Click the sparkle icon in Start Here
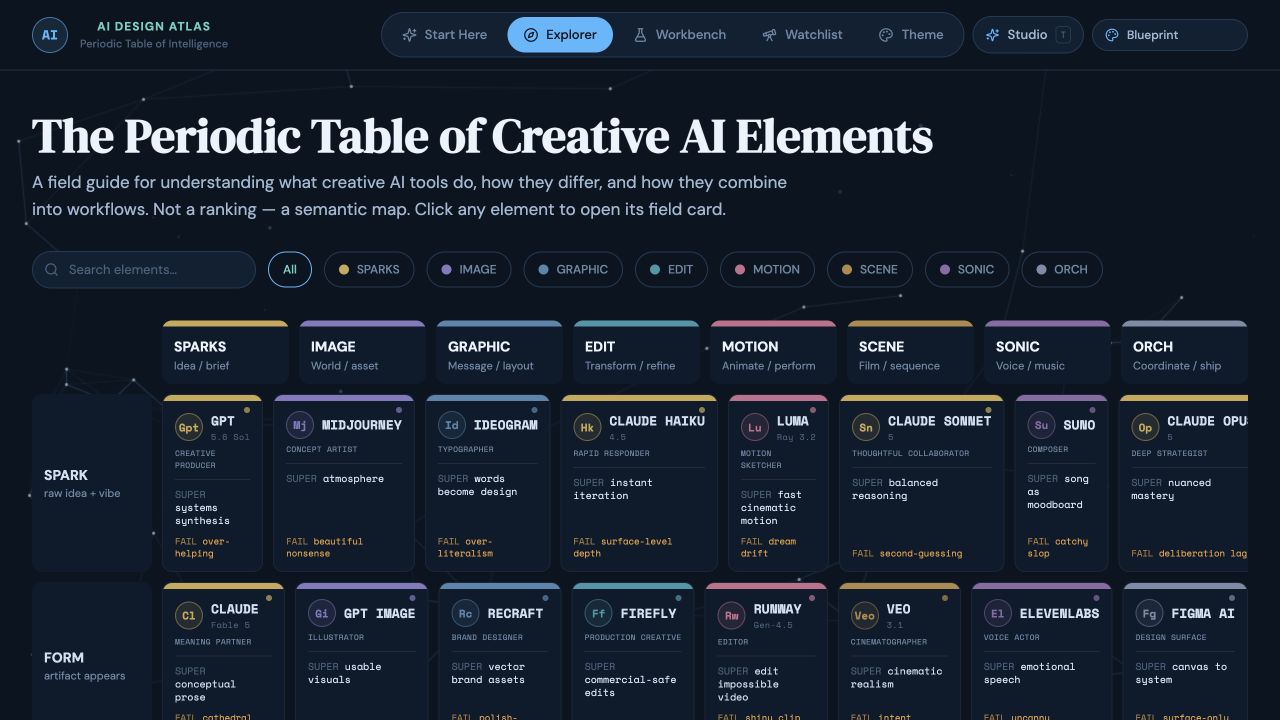Screen dimensions: 1280x720 coord(409,35)
